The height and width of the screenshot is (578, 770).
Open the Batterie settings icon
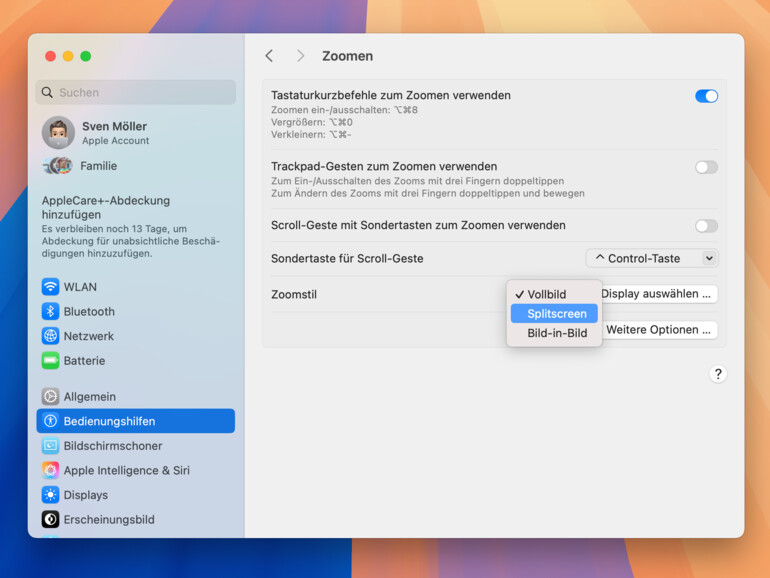[50, 360]
